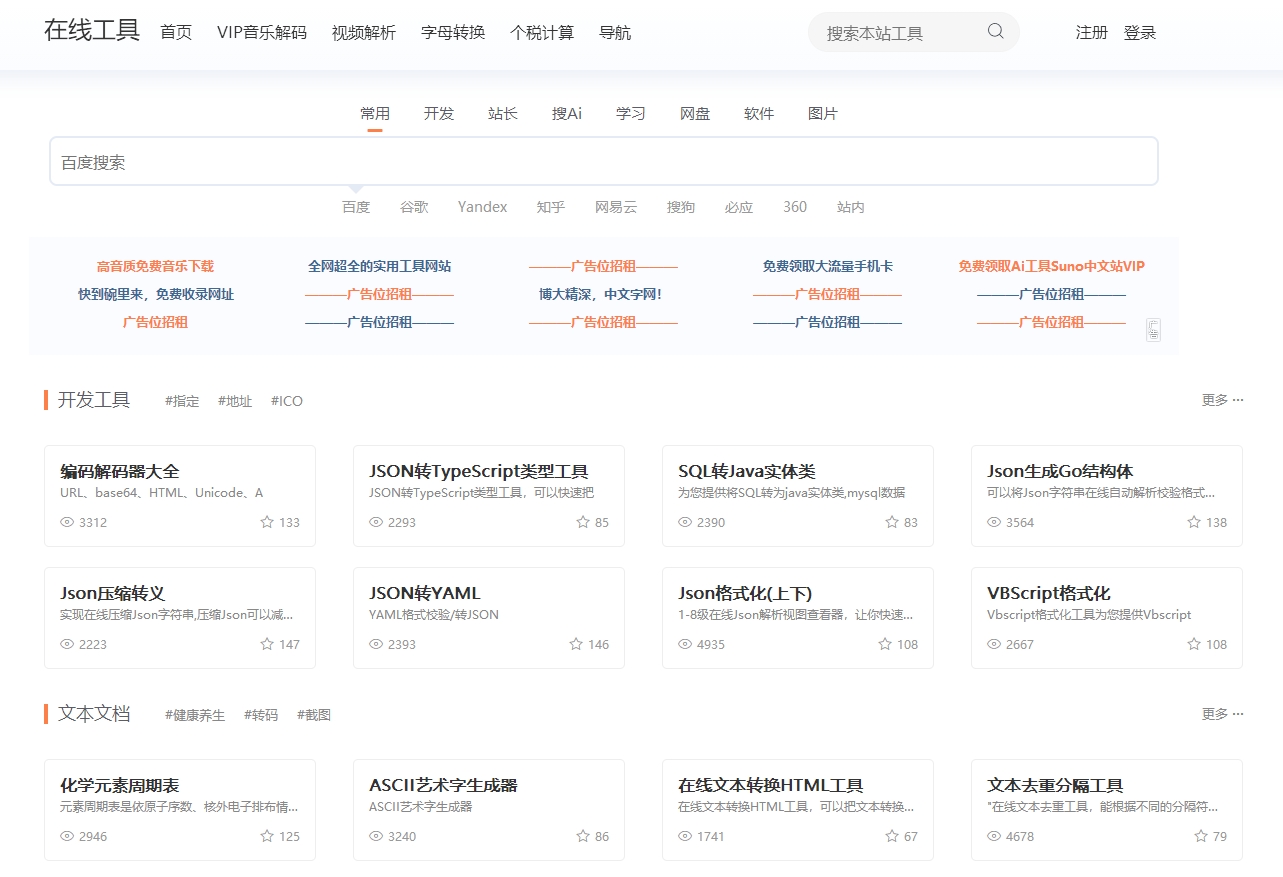Viewport: 1283px width, 877px height.
Task: Click eye icon on SQL转Java实体类 card
Action: tap(685, 522)
